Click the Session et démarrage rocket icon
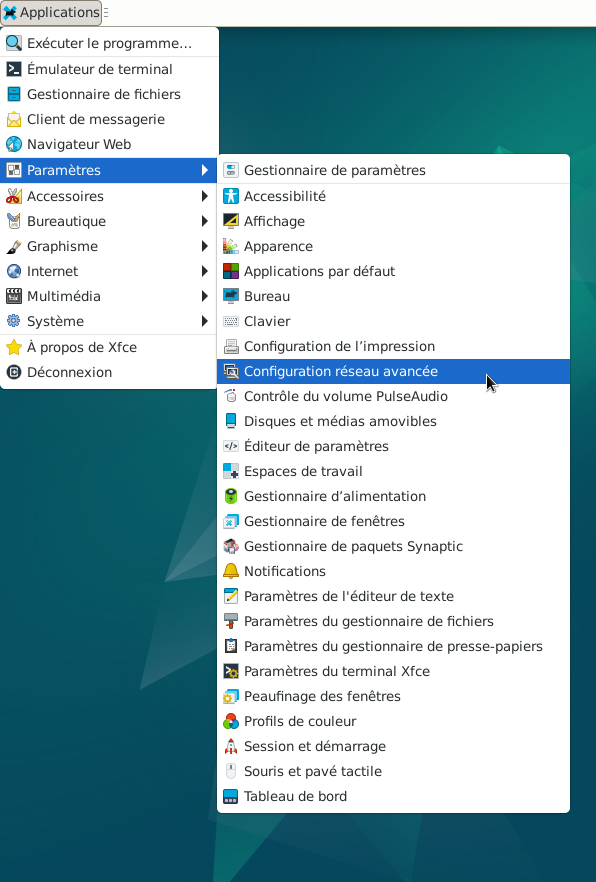The width and height of the screenshot is (596, 882). click(x=231, y=746)
